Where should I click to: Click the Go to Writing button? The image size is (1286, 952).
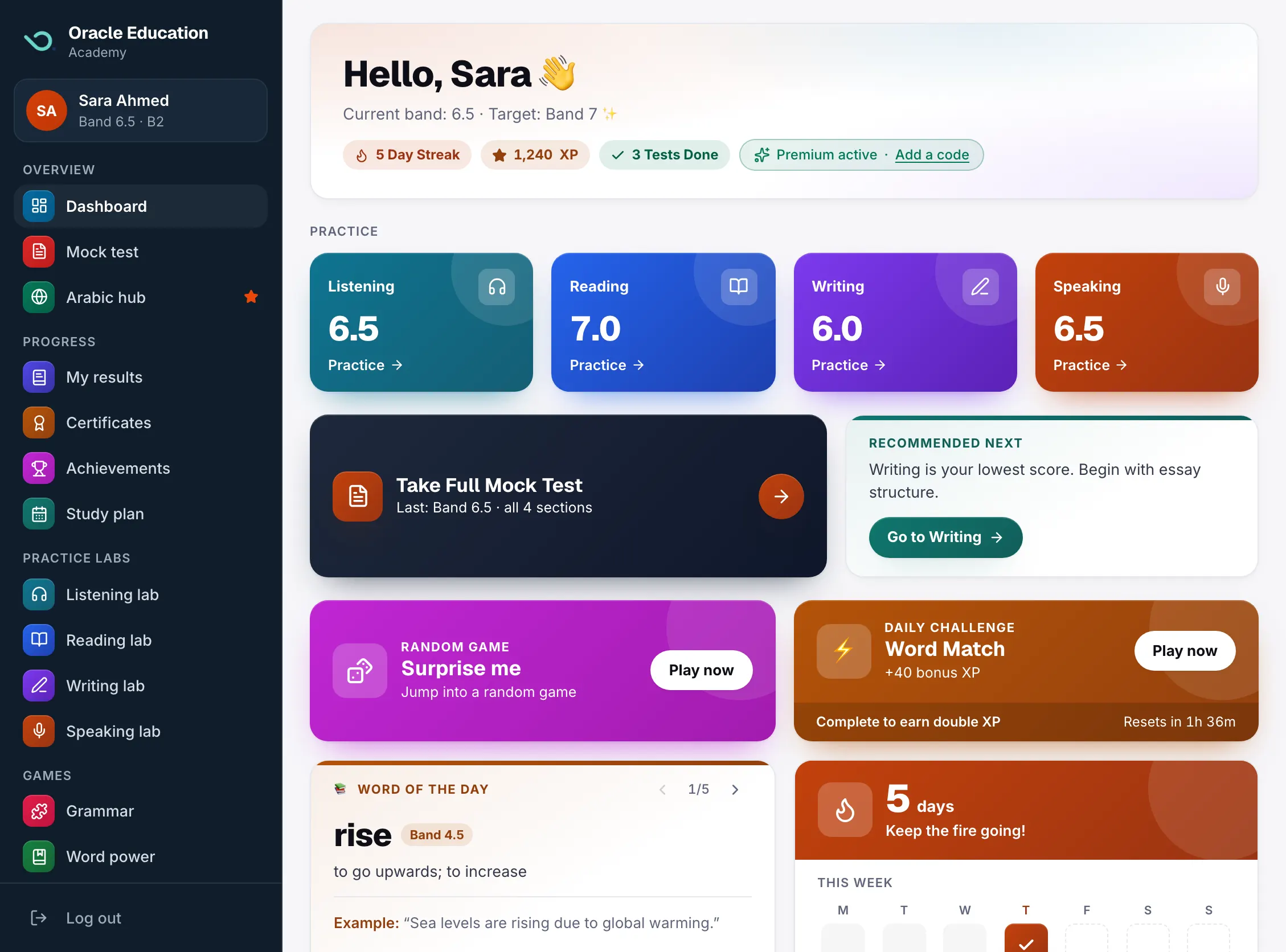click(945, 537)
